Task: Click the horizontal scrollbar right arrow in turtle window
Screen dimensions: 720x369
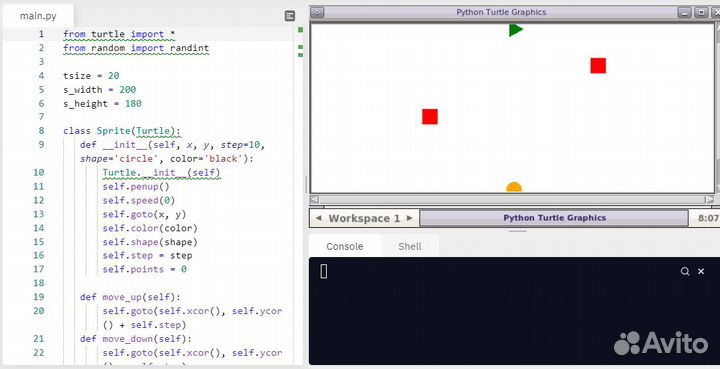Action: [710, 200]
